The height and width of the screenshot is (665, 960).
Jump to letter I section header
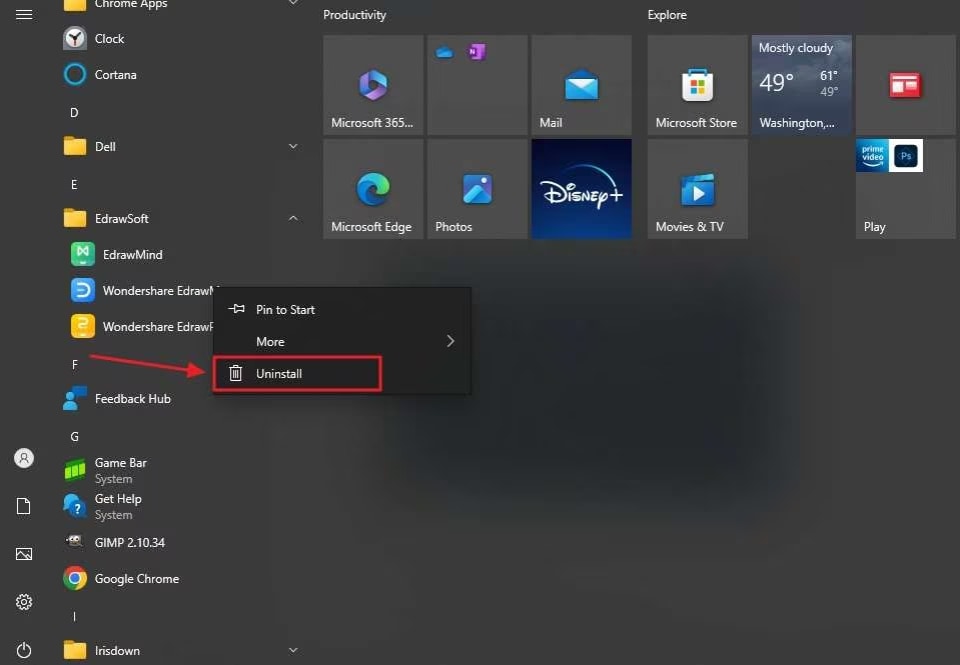point(74,617)
